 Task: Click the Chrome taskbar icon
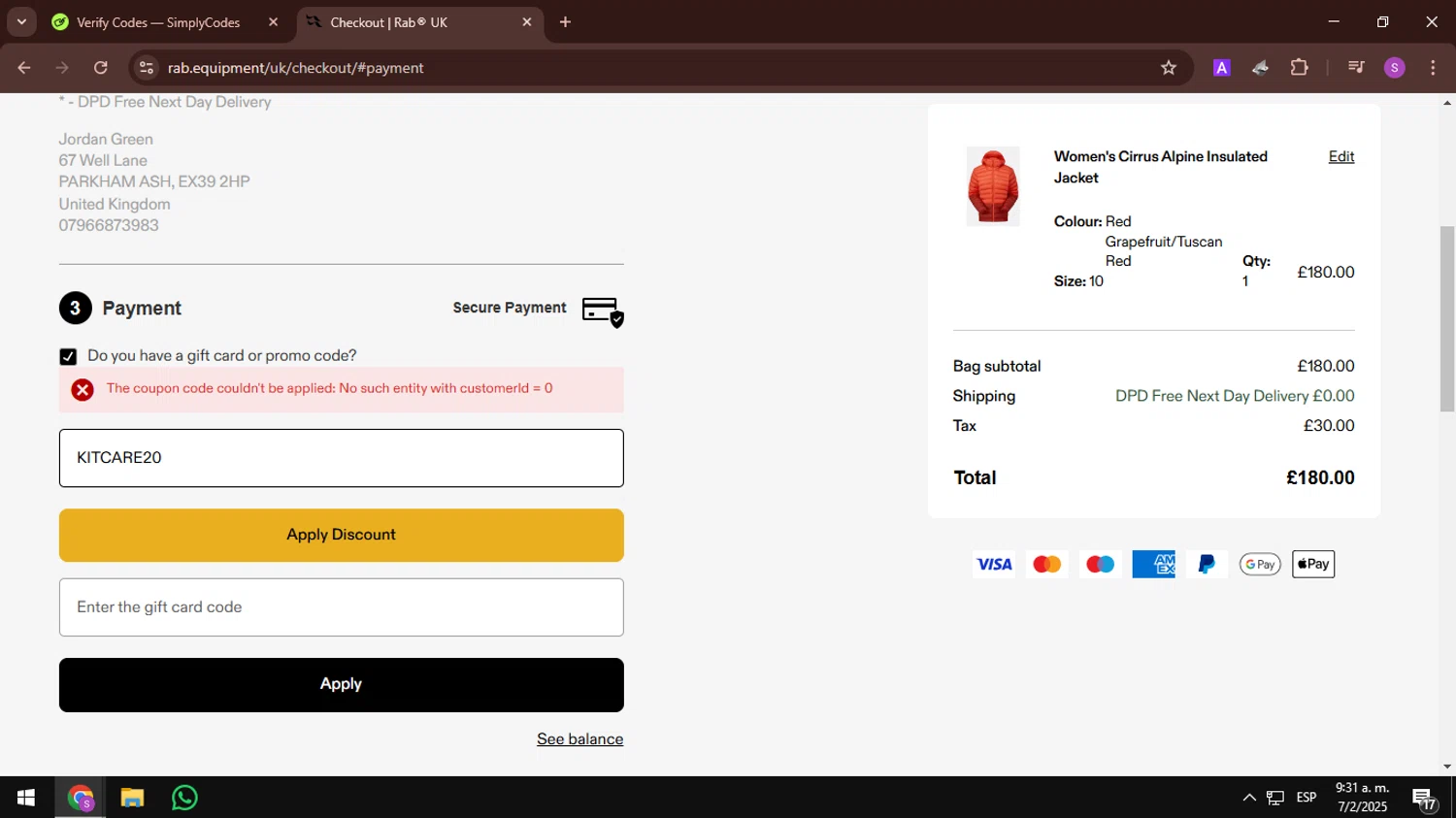pyautogui.click(x=81, y=798)
